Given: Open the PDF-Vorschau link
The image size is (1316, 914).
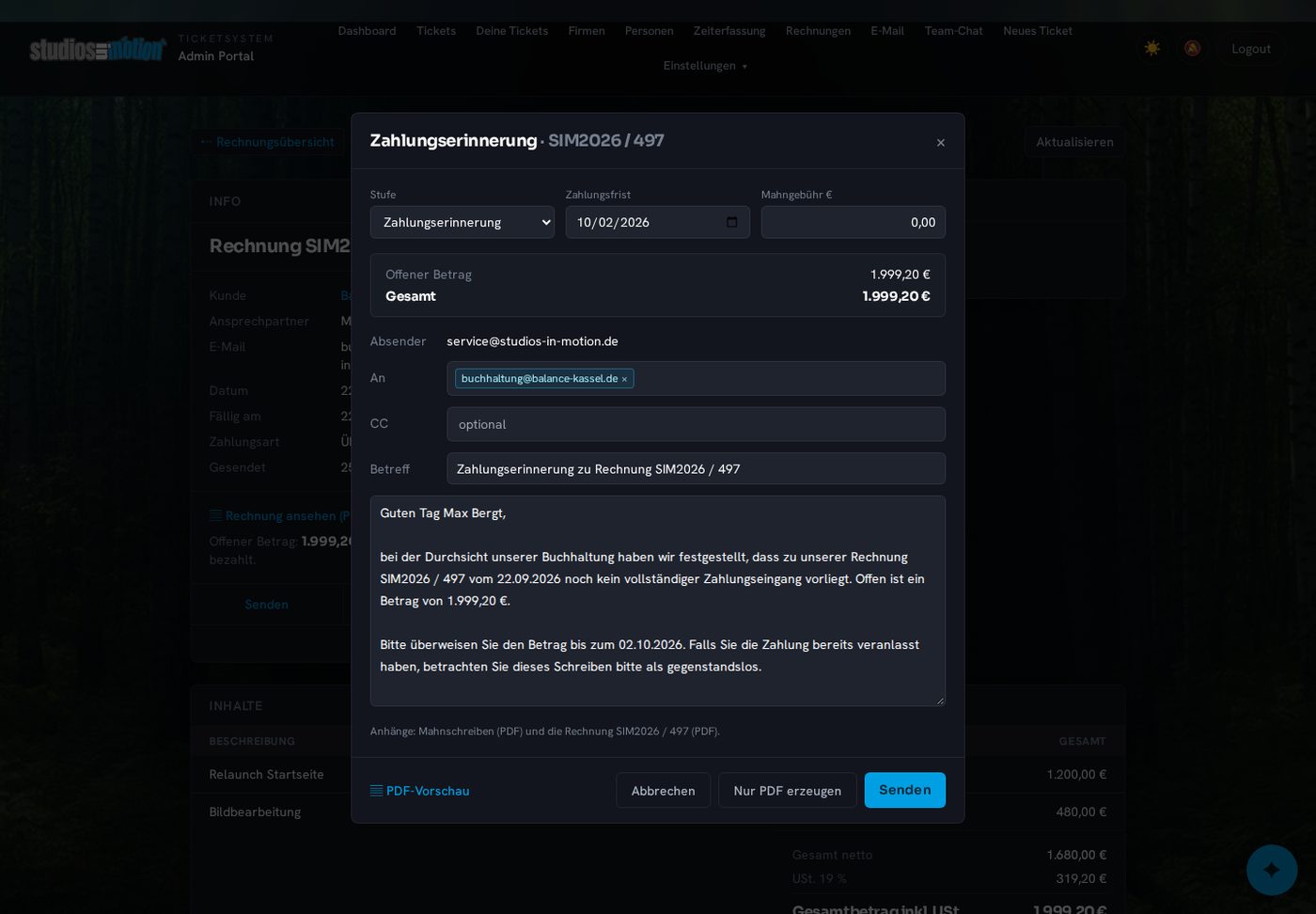Looking at the screenshot, I should [x=420, y=791].
